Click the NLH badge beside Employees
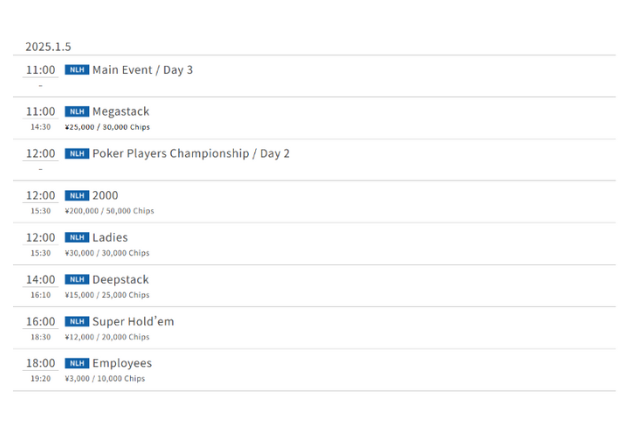Viewport: 640px width, 427px height. pos(77,364)
